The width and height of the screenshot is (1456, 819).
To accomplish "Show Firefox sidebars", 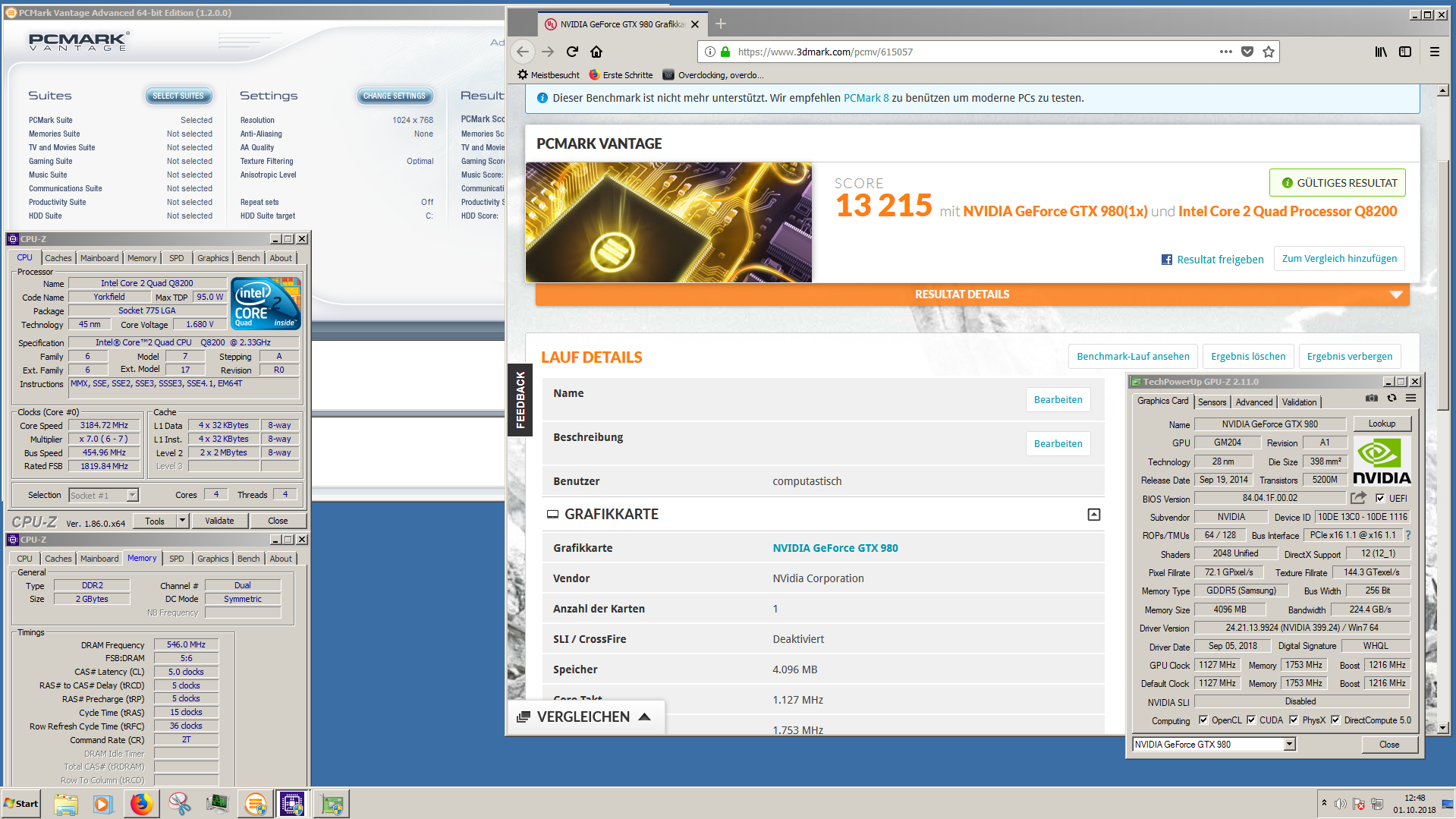I will coord(1405,52).
